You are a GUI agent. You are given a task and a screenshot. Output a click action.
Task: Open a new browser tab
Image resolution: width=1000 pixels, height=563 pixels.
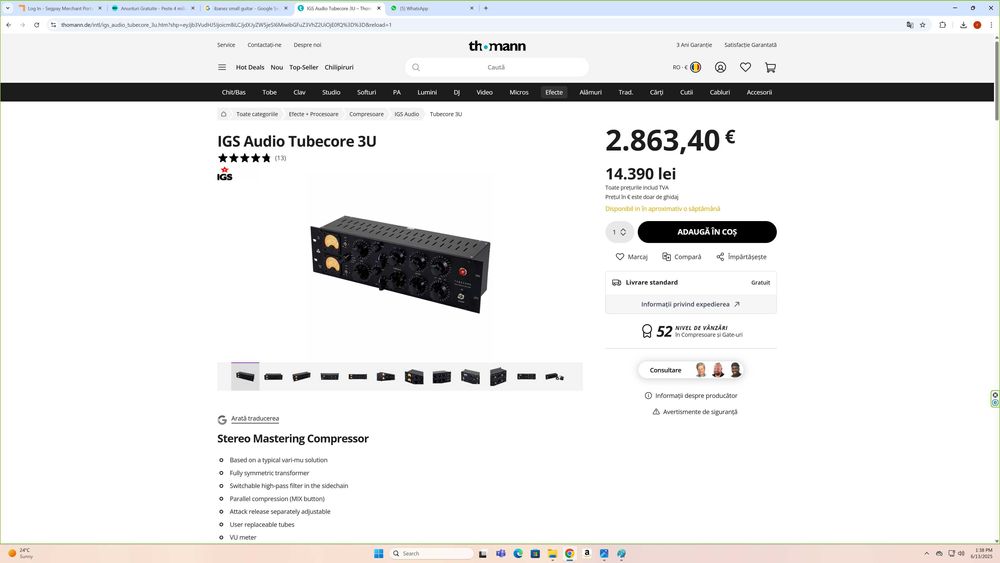(x=485, y=8)
